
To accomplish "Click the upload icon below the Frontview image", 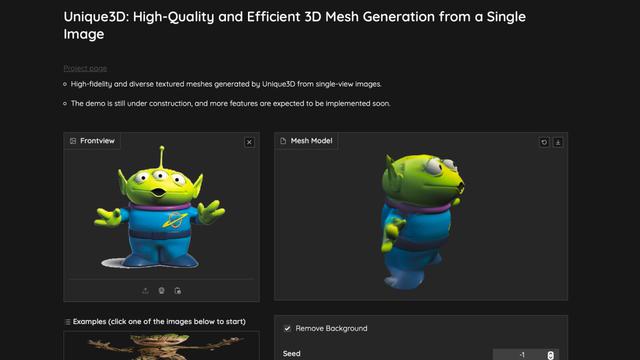I will pos(145,291).
